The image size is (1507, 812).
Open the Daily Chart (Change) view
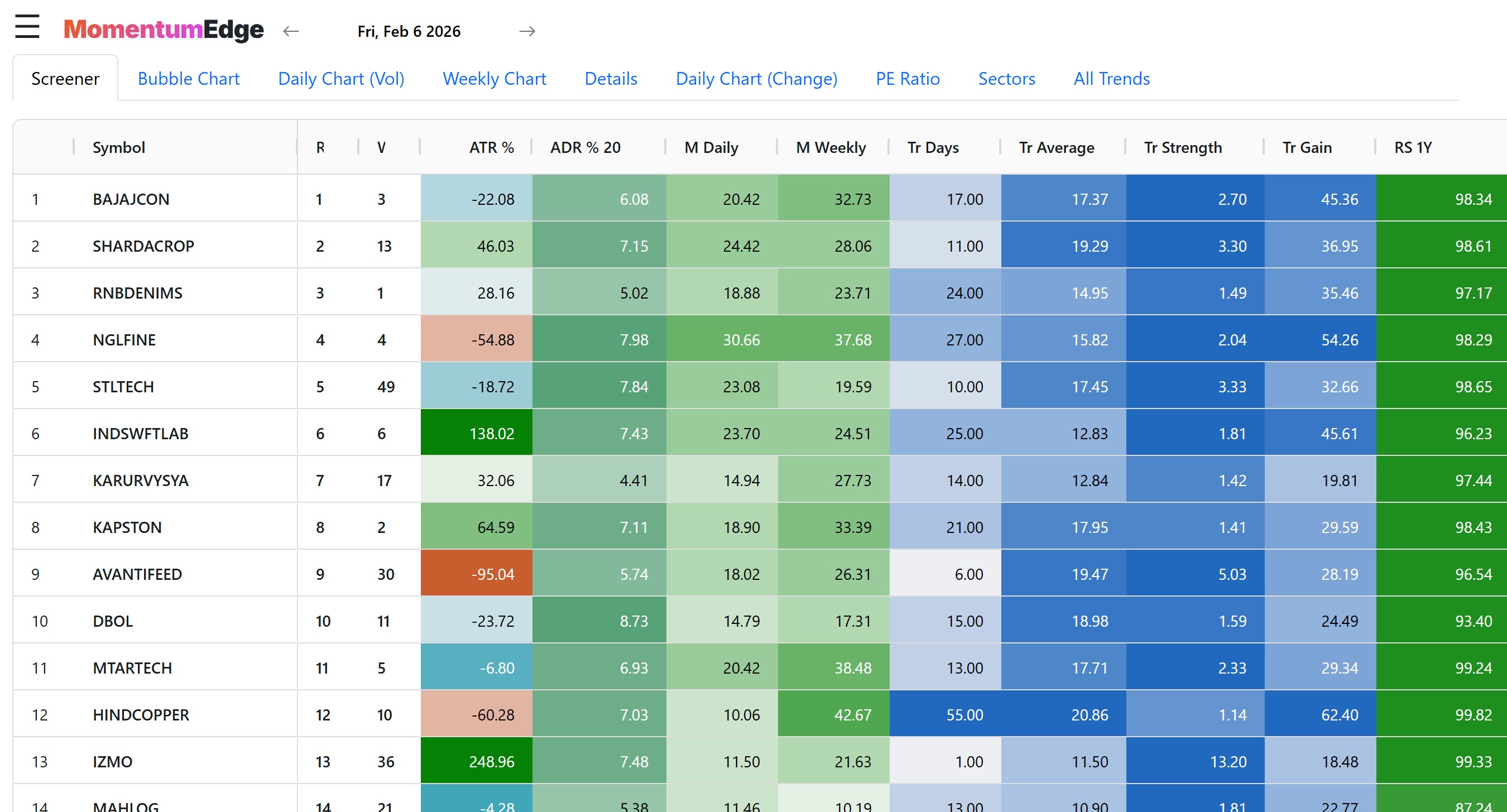coord(756,78)
